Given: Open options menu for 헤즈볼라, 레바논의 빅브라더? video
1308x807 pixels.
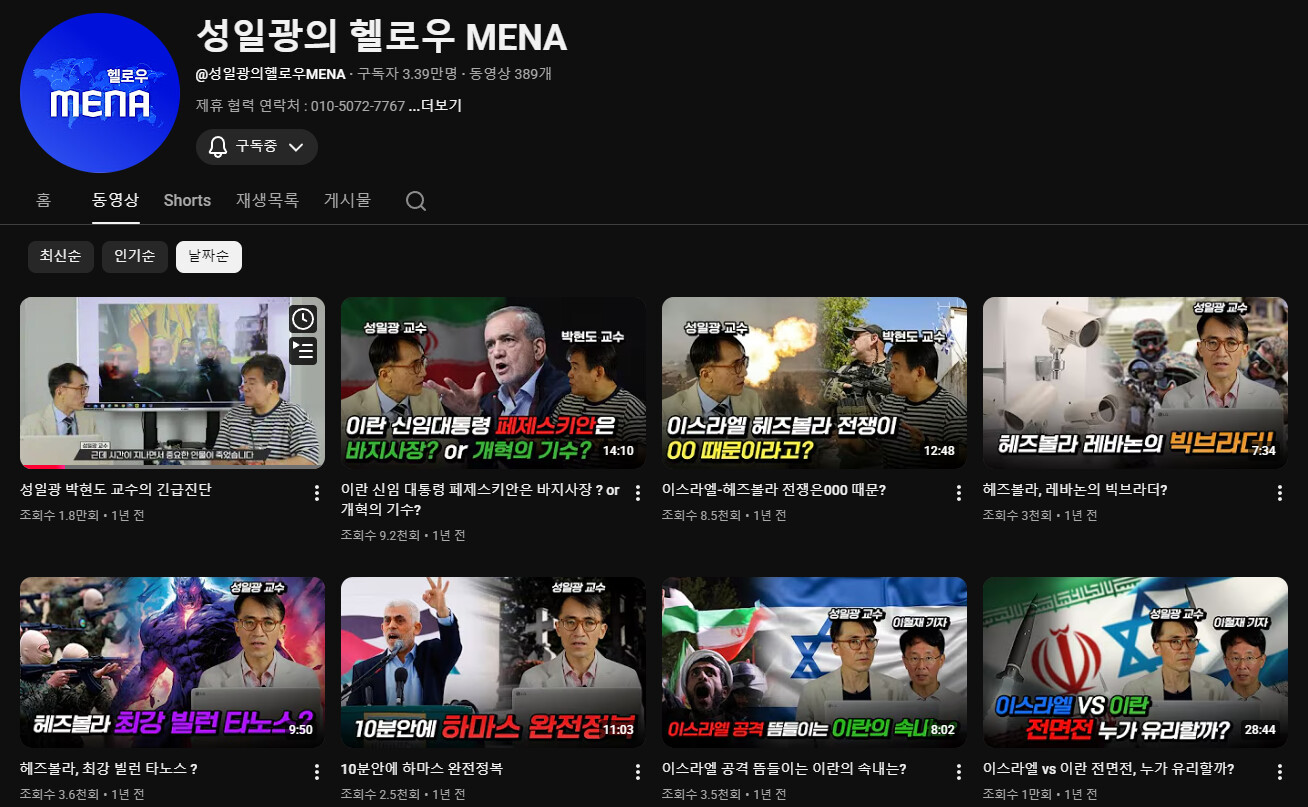Looking at the screenshot, I should [1280, 492].
